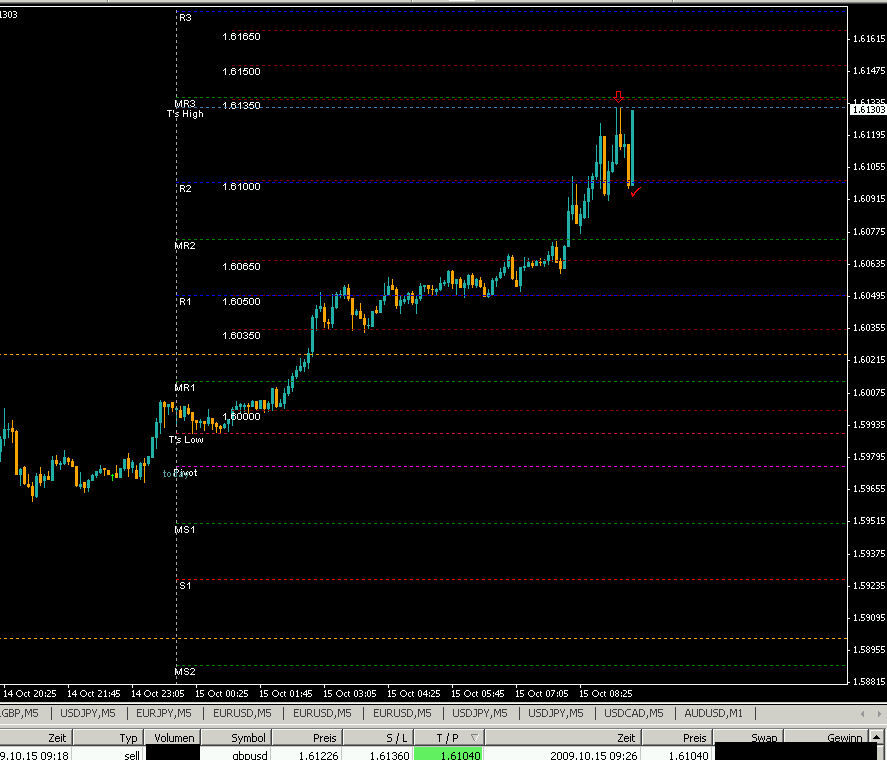Click the T's High label
887x760 pixels.
(185, 114)
